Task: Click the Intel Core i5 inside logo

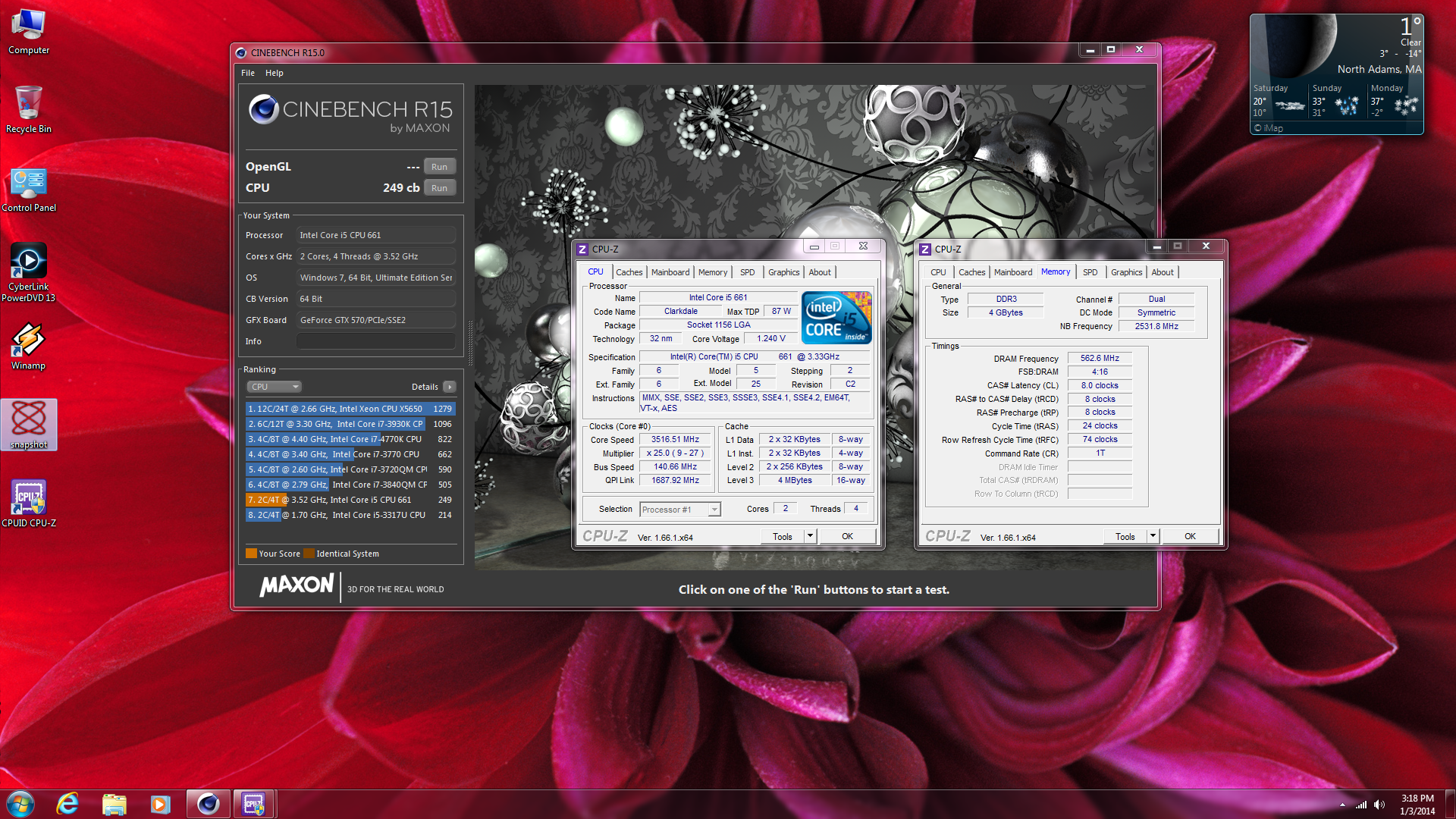Action: click(836, 318)
